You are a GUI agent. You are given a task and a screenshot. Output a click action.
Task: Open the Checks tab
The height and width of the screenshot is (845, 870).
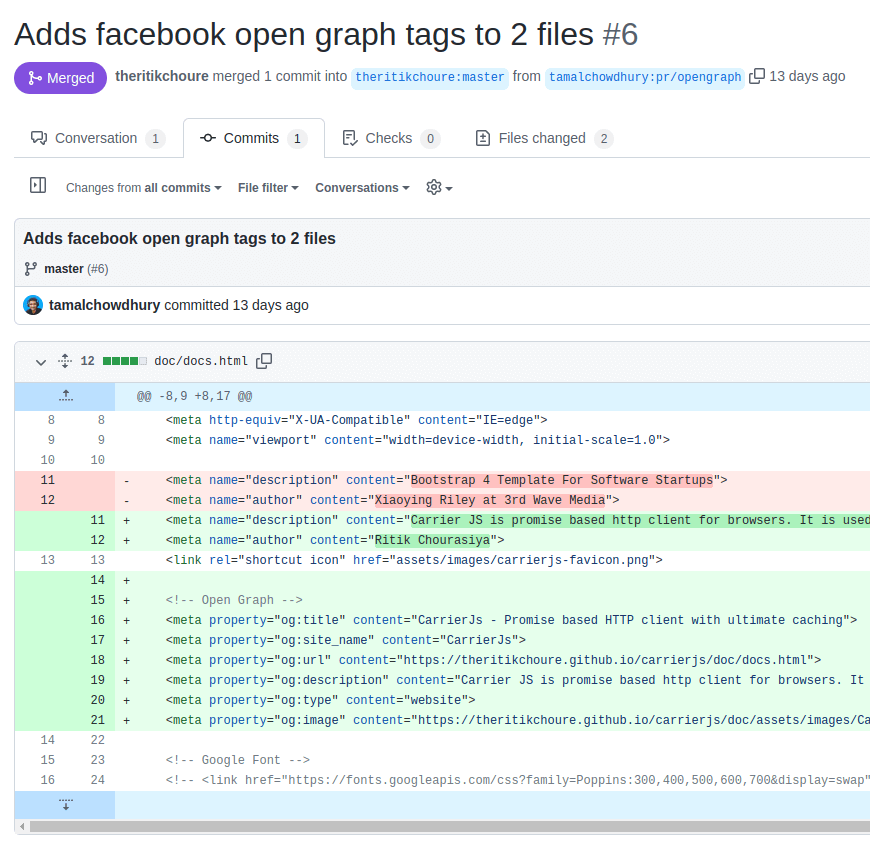(x=391, y=138)
